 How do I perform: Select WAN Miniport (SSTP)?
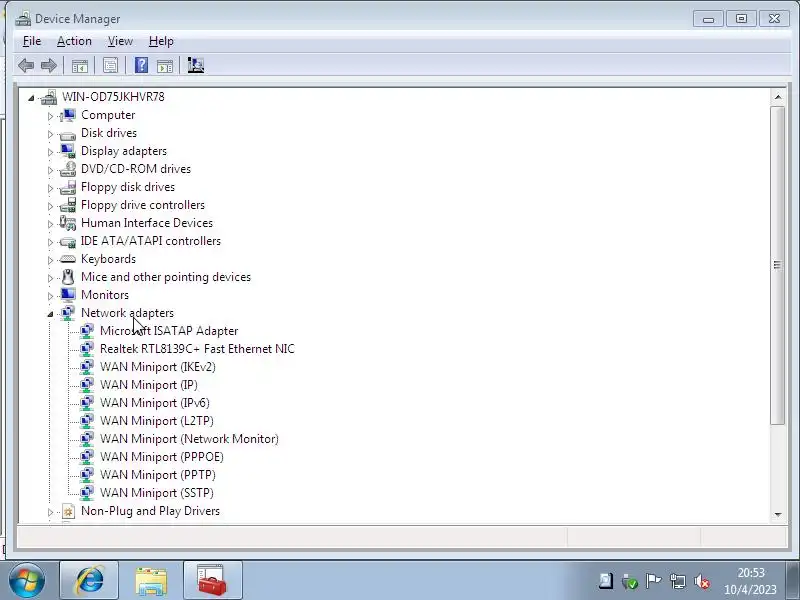[x=157, y=493]
